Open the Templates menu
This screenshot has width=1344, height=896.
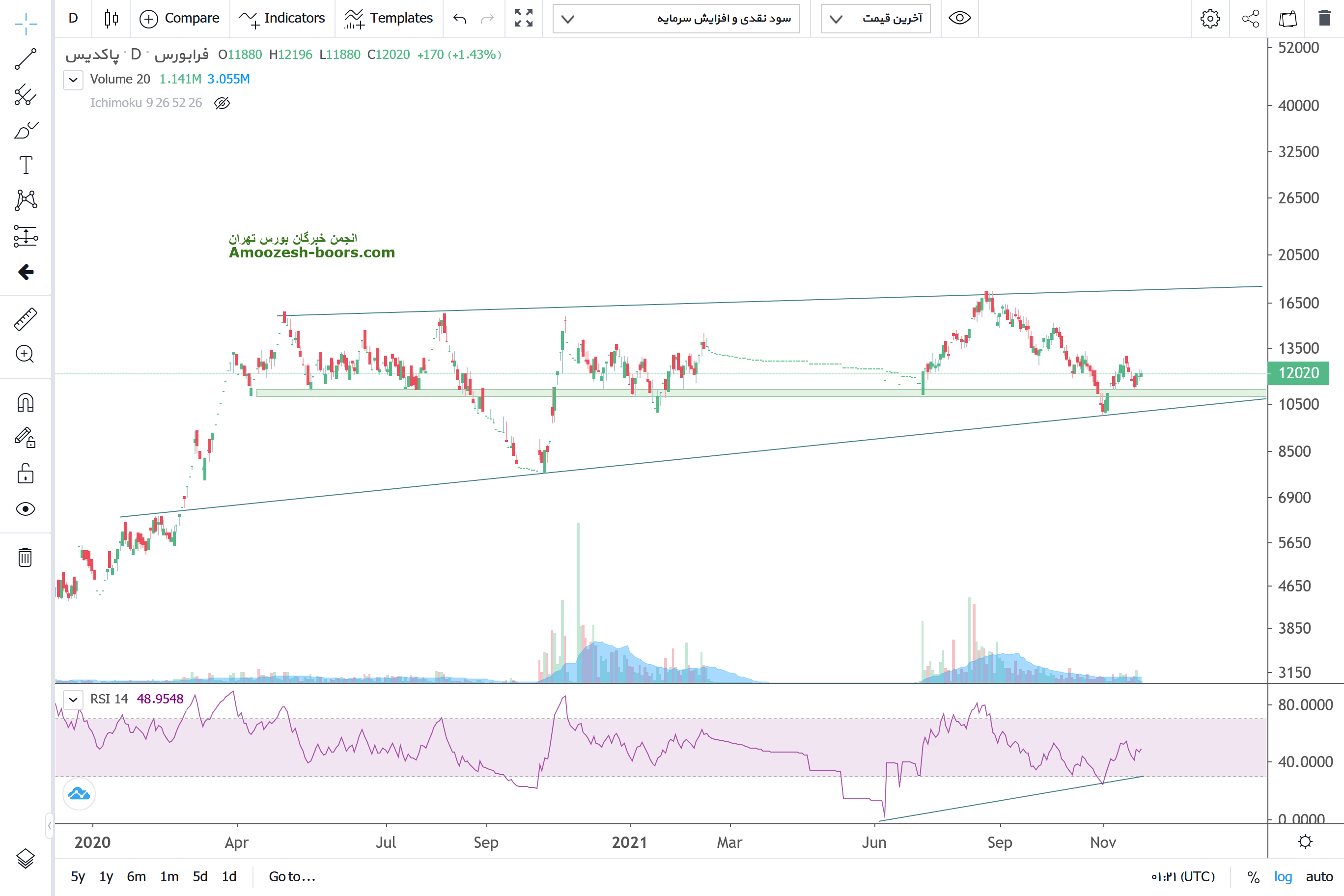click(x=389, y=18)
